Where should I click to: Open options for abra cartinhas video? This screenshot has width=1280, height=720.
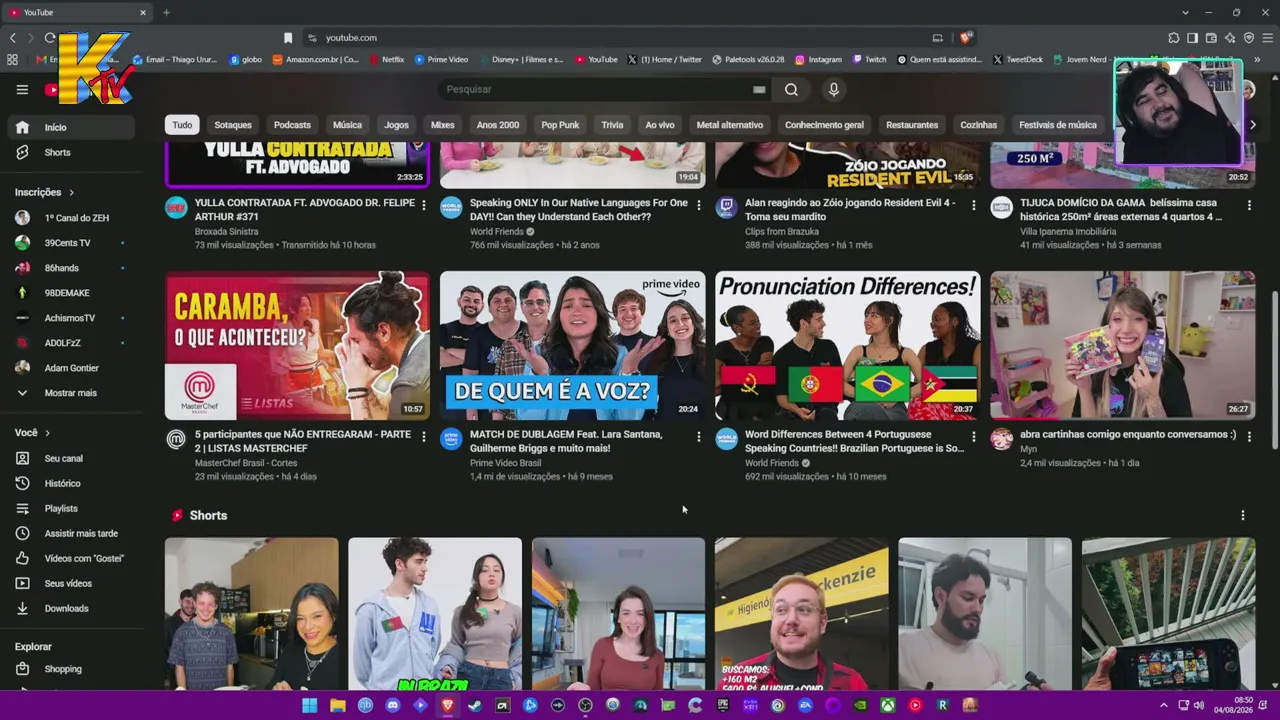tap(1248, 436)
